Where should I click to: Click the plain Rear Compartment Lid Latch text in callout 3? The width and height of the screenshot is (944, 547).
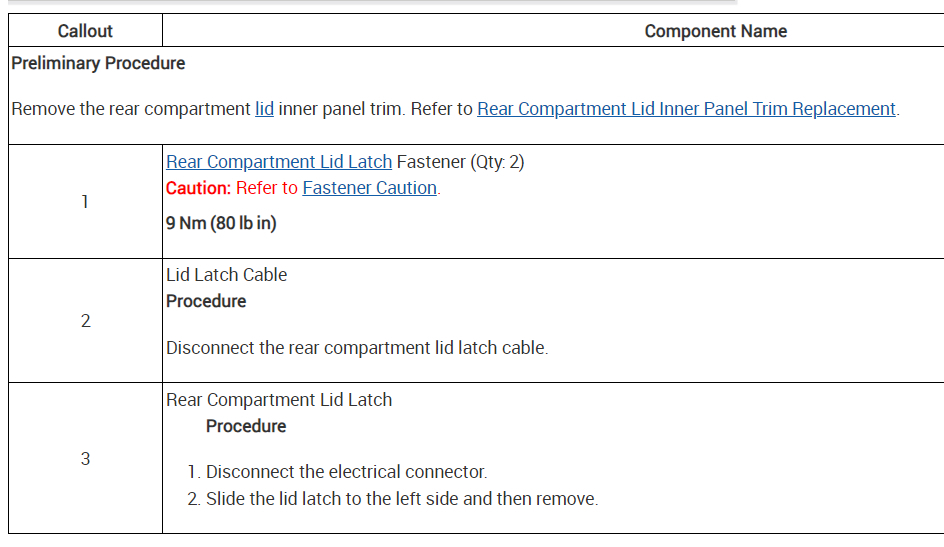(x=279, y=400)
